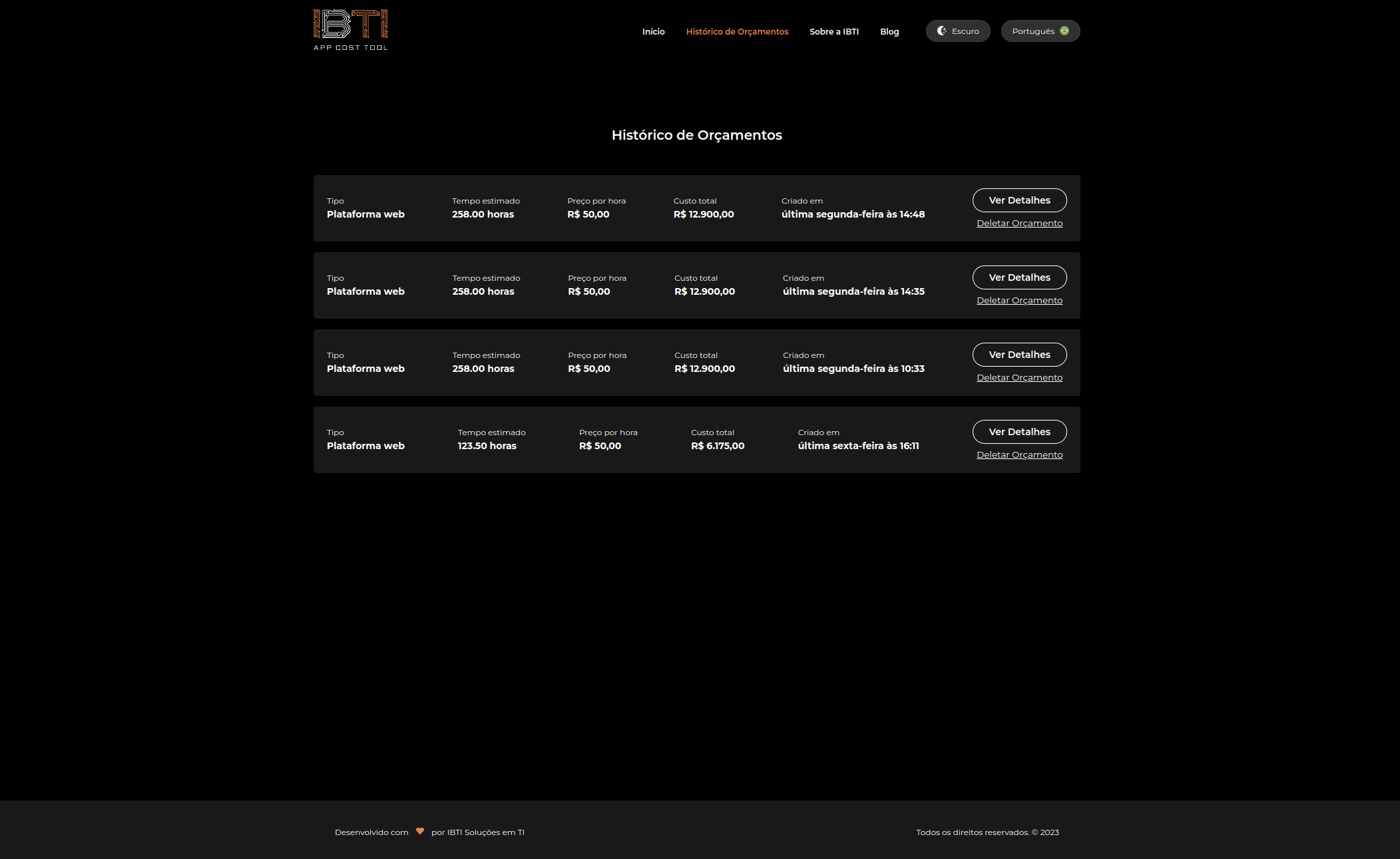The image size is (1400, 859).
Task: Toggle the Escuro dark theme button
Action: point(958,31)
